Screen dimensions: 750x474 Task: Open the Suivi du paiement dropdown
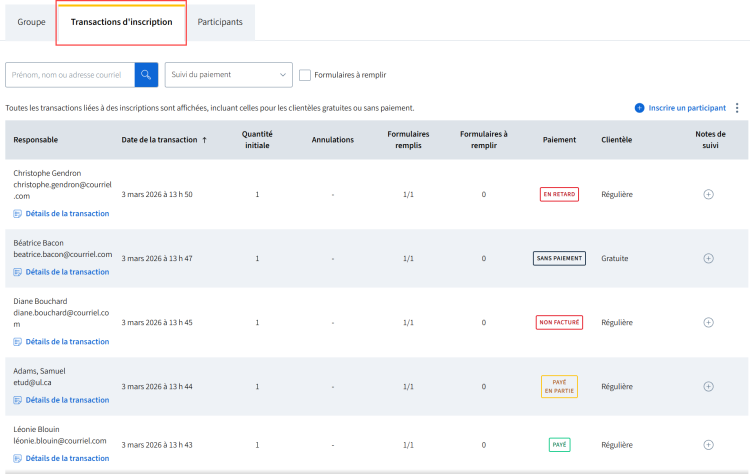click(227, 75)
